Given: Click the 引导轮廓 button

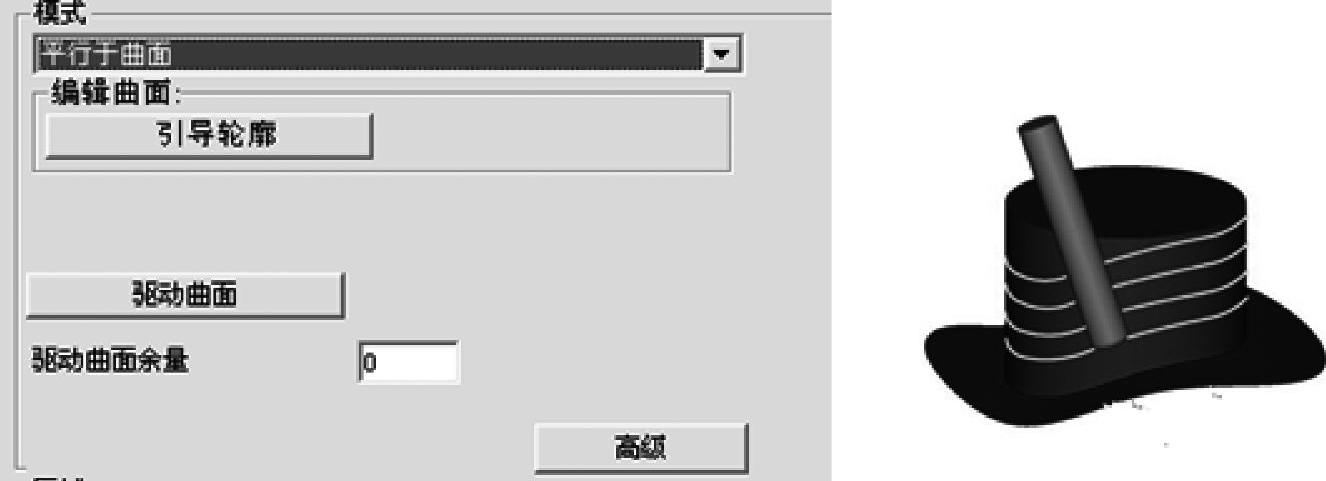Looking at the screenshot, I should [209, 136].
